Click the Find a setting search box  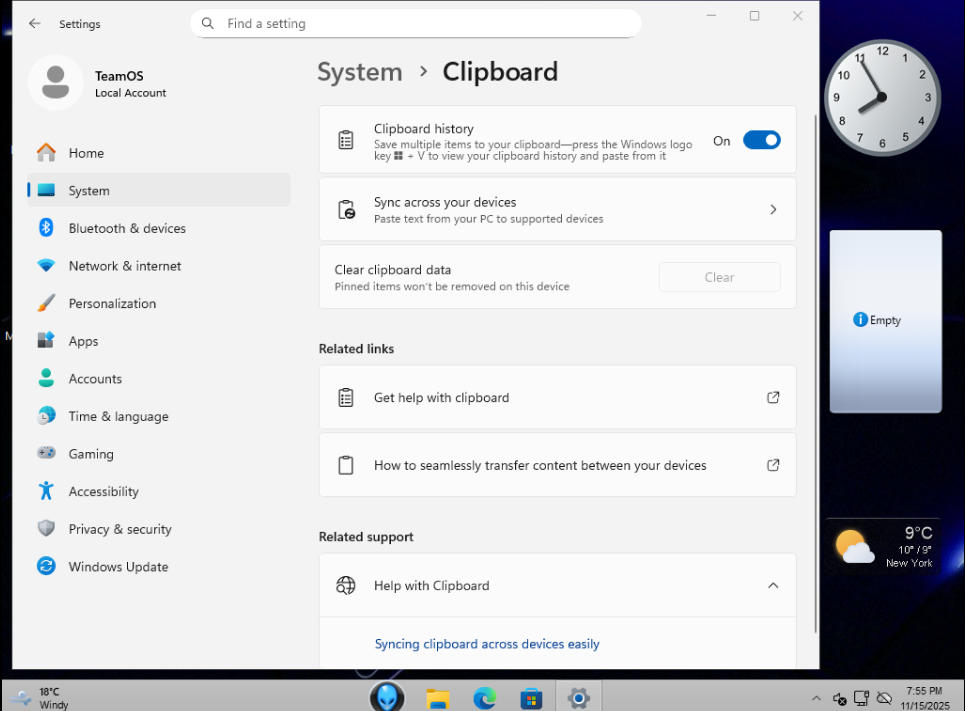[415, 23]
